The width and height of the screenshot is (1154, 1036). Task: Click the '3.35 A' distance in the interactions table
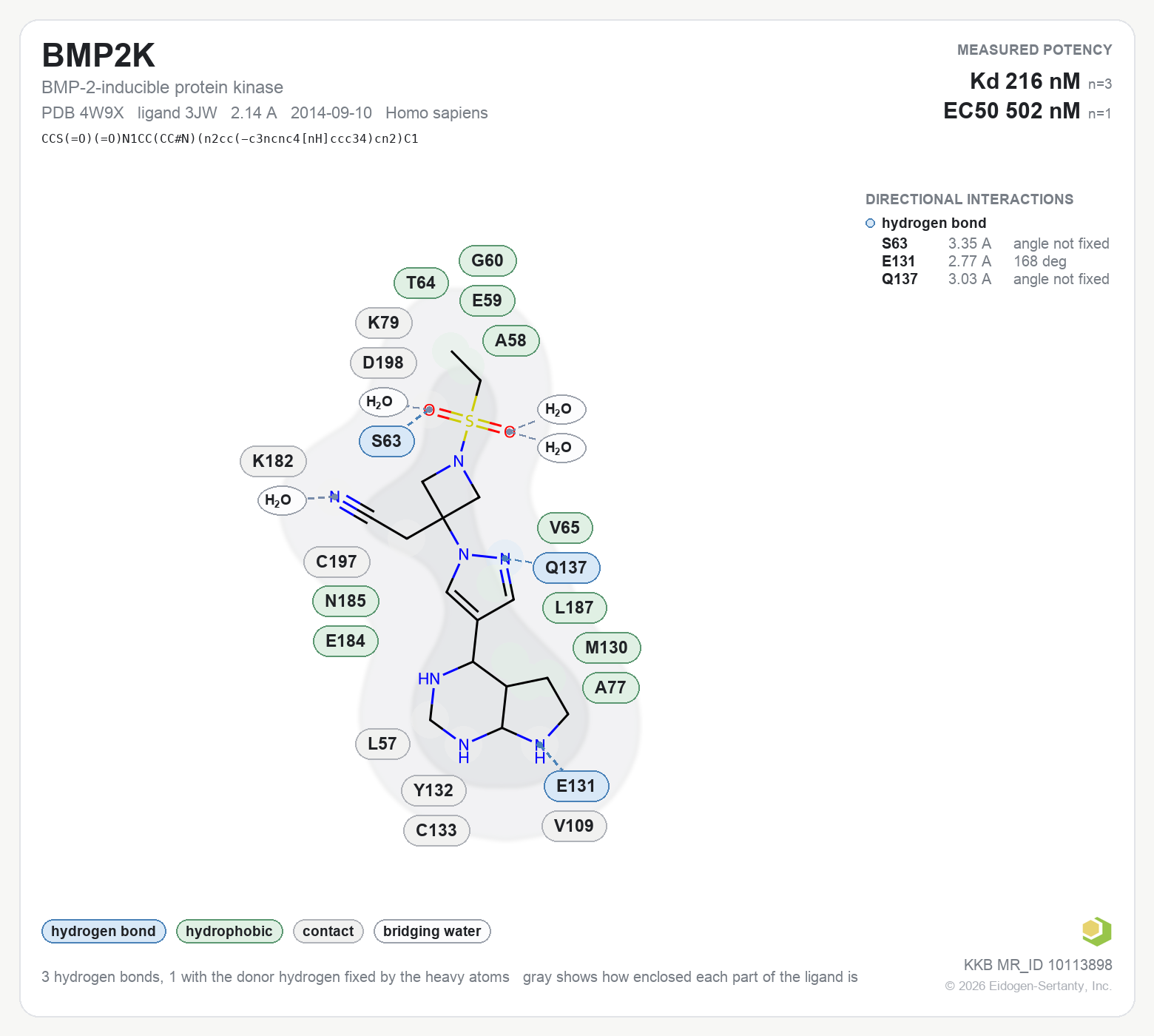coord(970,243)
